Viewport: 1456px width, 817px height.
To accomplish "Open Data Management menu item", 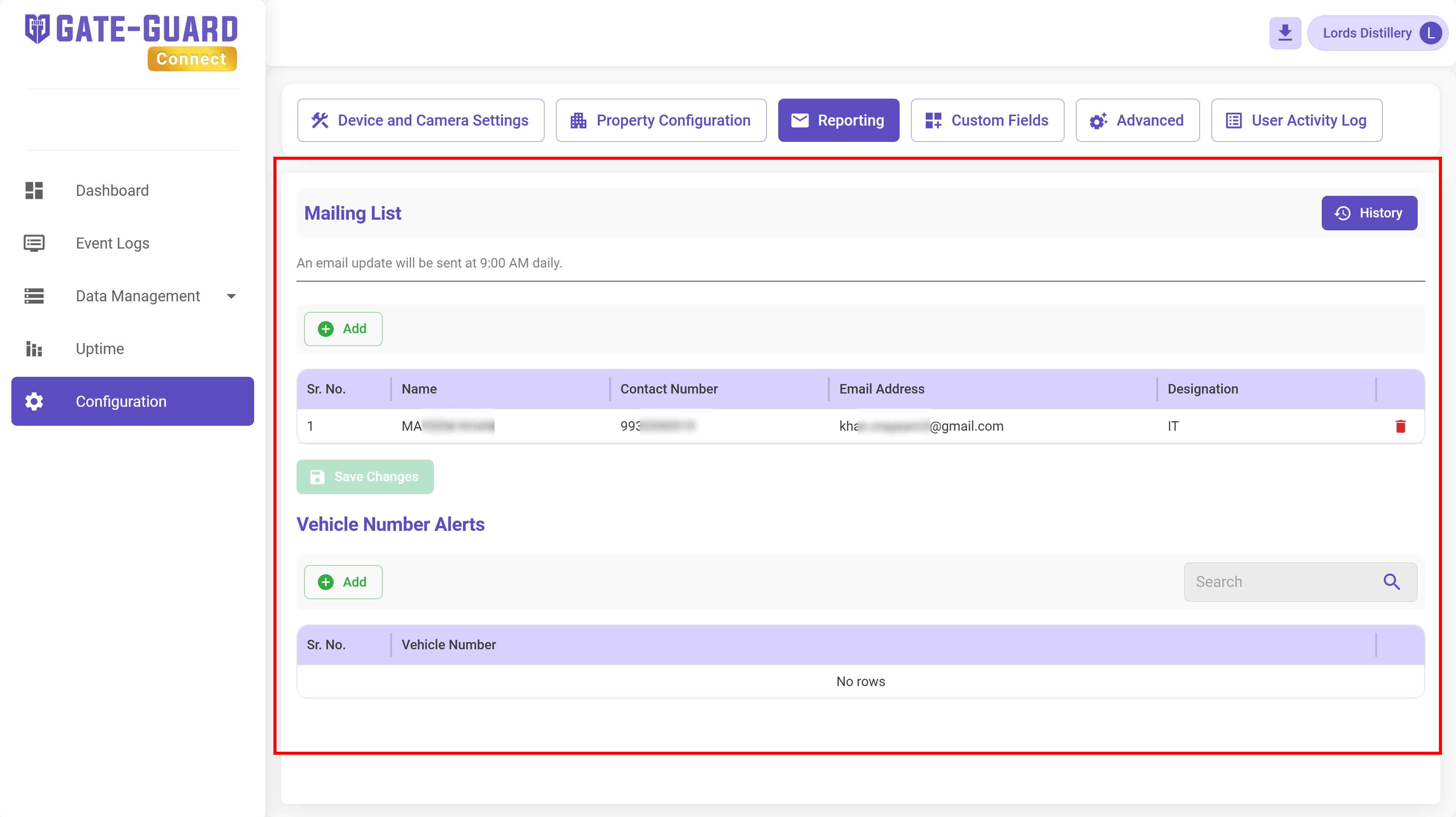I will coord(133,296).
